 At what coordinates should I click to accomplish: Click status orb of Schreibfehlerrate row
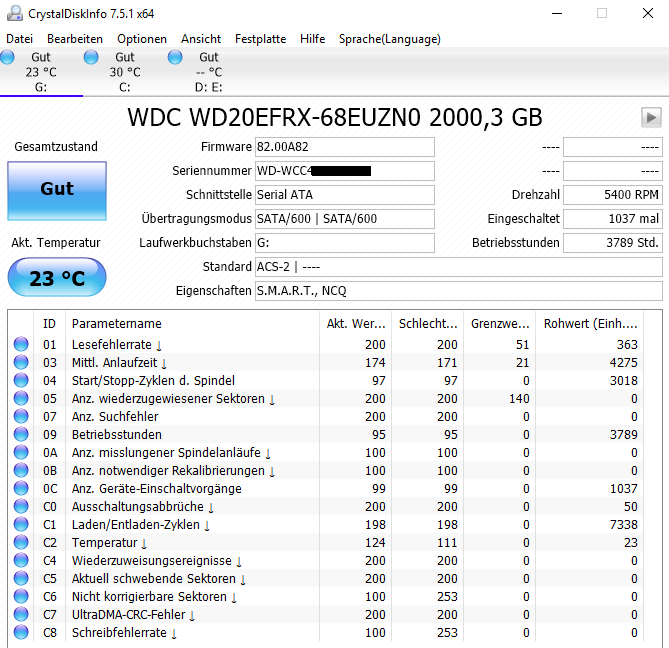point(21,632)
